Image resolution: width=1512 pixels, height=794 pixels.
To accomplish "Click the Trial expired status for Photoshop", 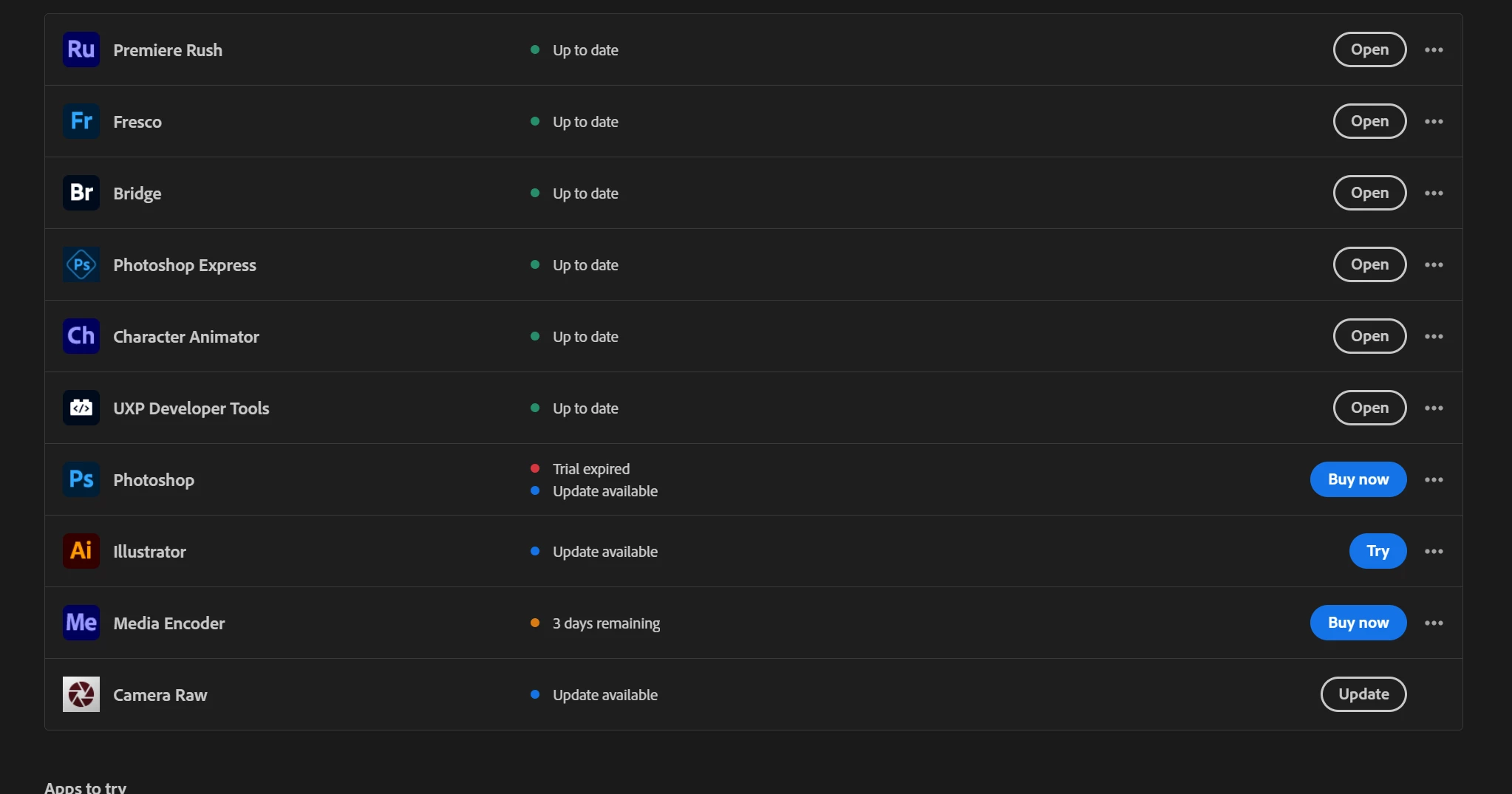I will 591,469.
